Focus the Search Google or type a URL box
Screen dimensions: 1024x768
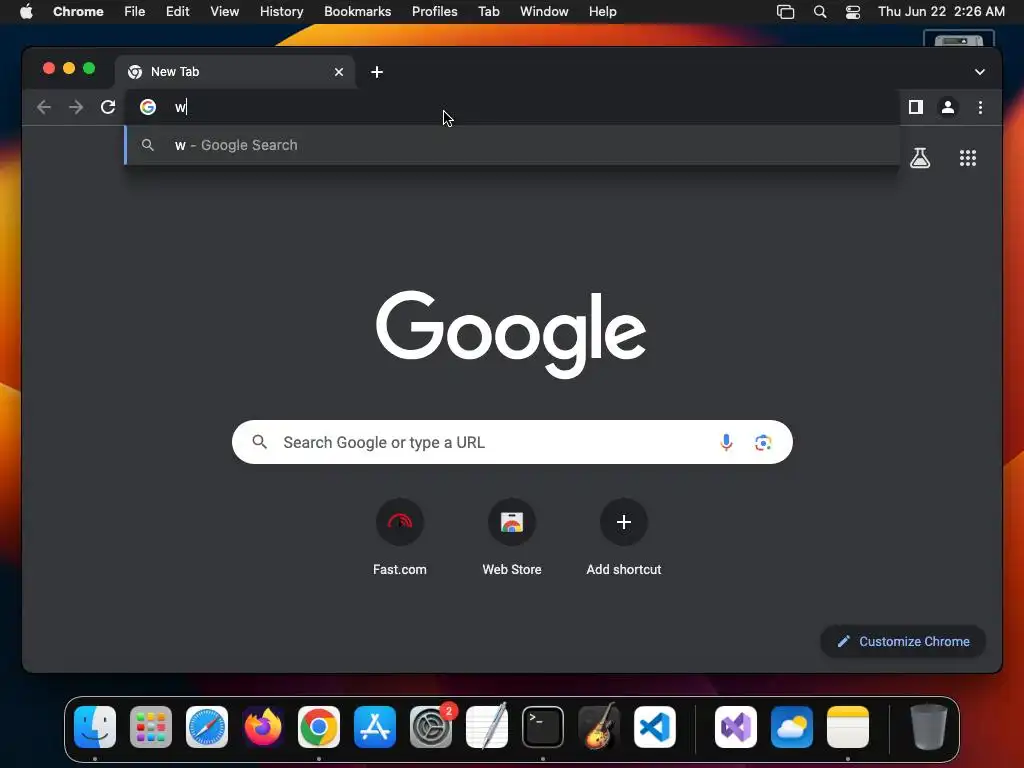point(512,442)
